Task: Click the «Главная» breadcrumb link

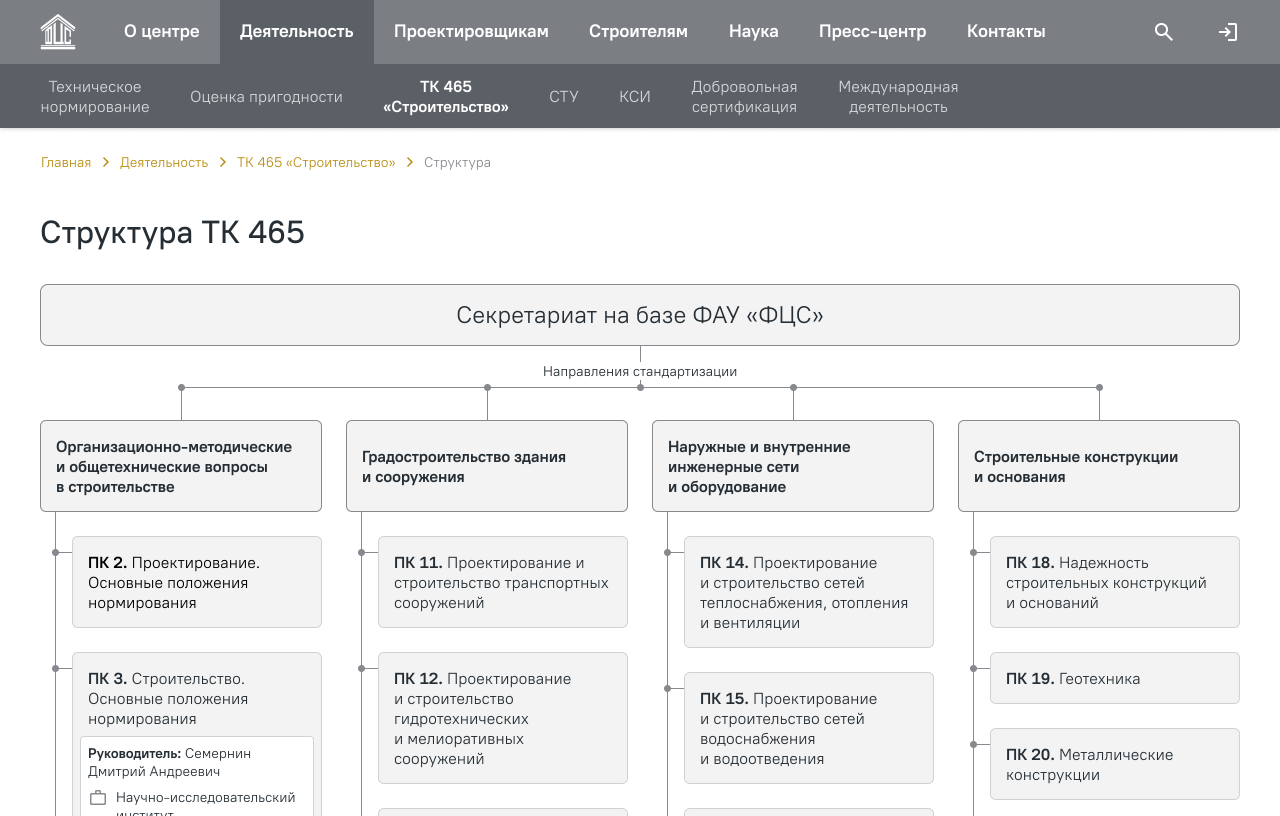Action: point(66,162)
